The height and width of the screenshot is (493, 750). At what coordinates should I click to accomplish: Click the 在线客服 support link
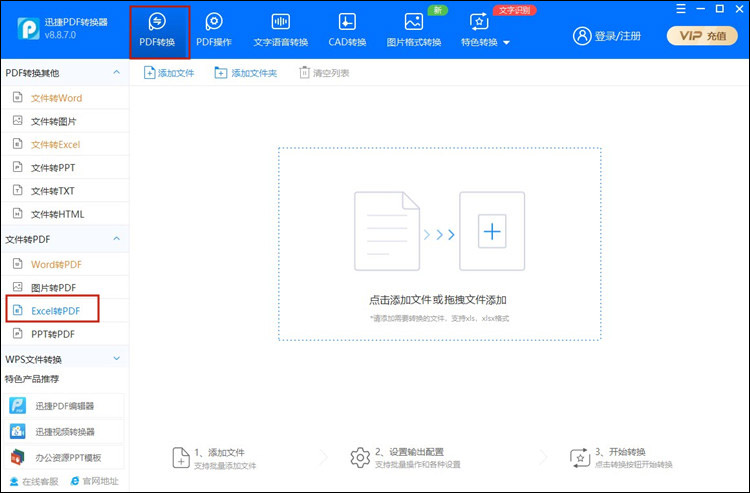34,481
